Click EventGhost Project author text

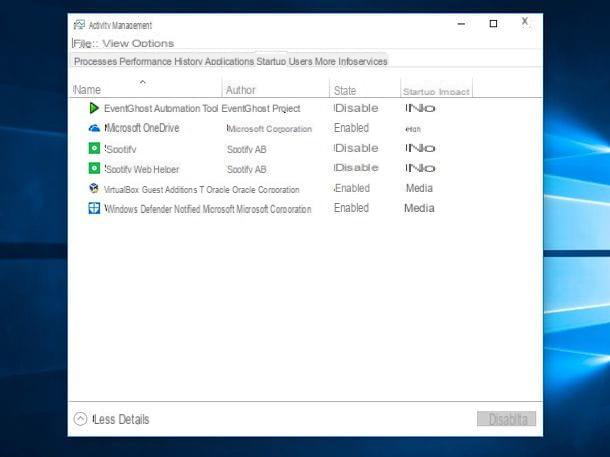click(261, 108)
